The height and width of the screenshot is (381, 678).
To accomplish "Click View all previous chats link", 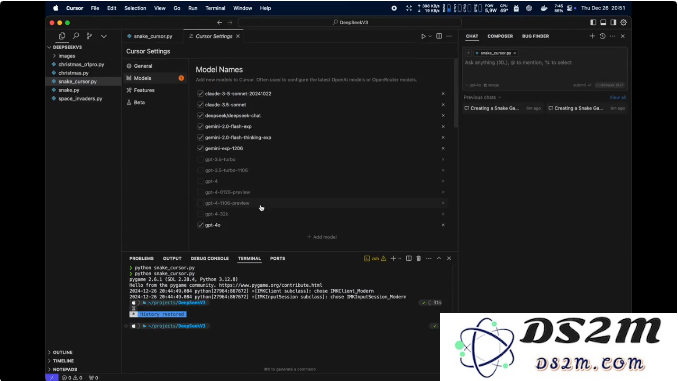I will coord(617,97).
